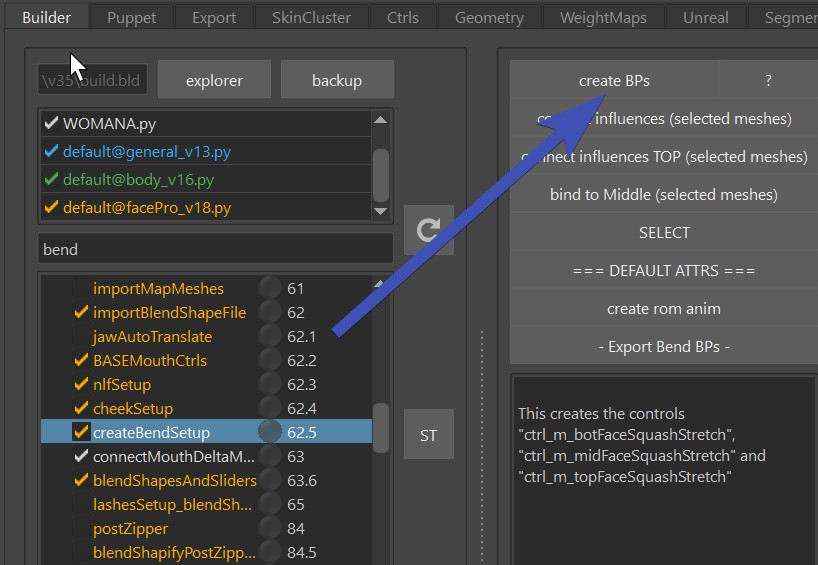818x565 pixels.
Task: Switch to the Puppet tab
Action: [x=131, y=17]
